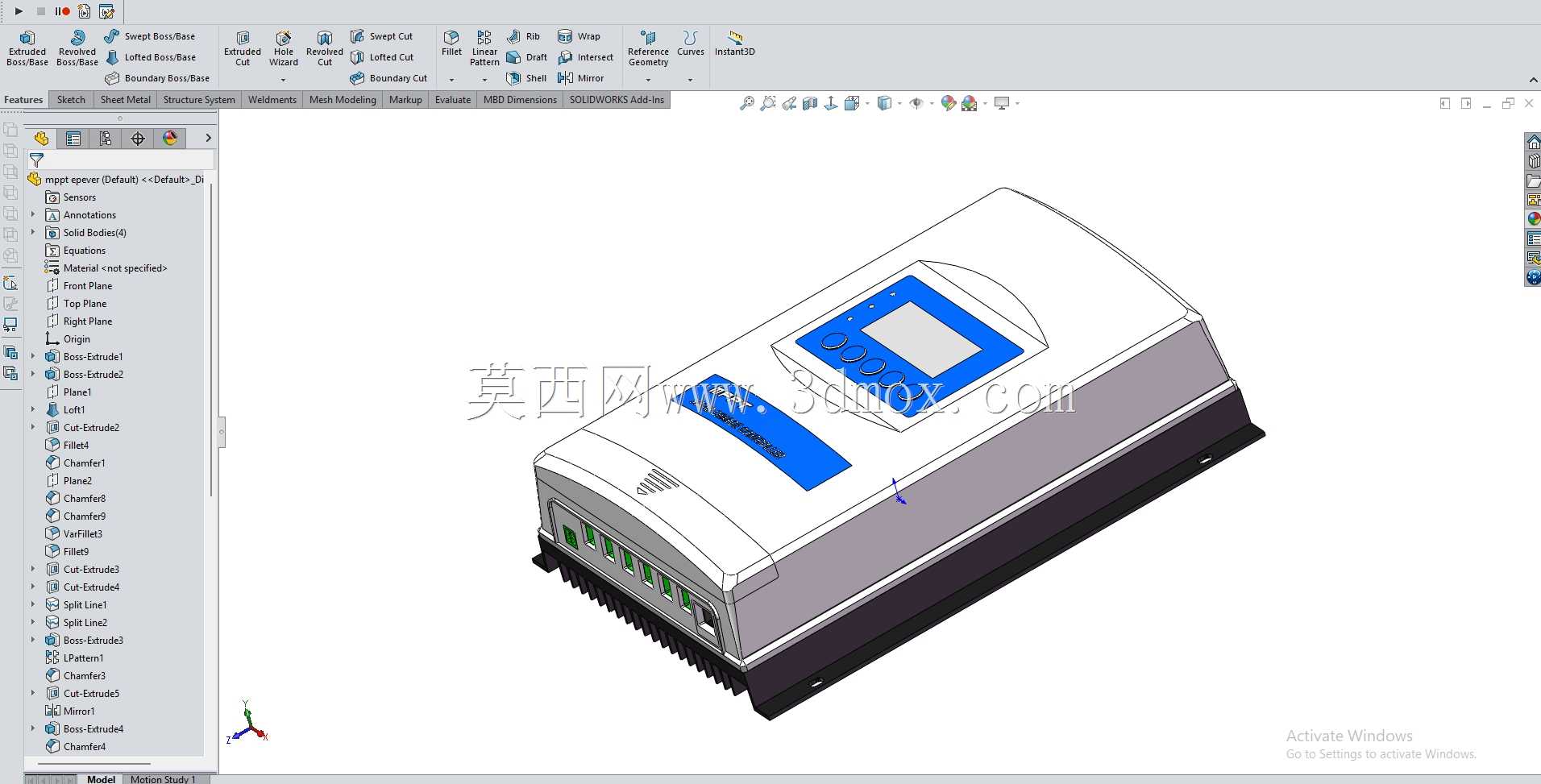The width and height of the screenshot is (1541, 784).
Task: Open the DimXpertManager tab
Action: [138, 139]
